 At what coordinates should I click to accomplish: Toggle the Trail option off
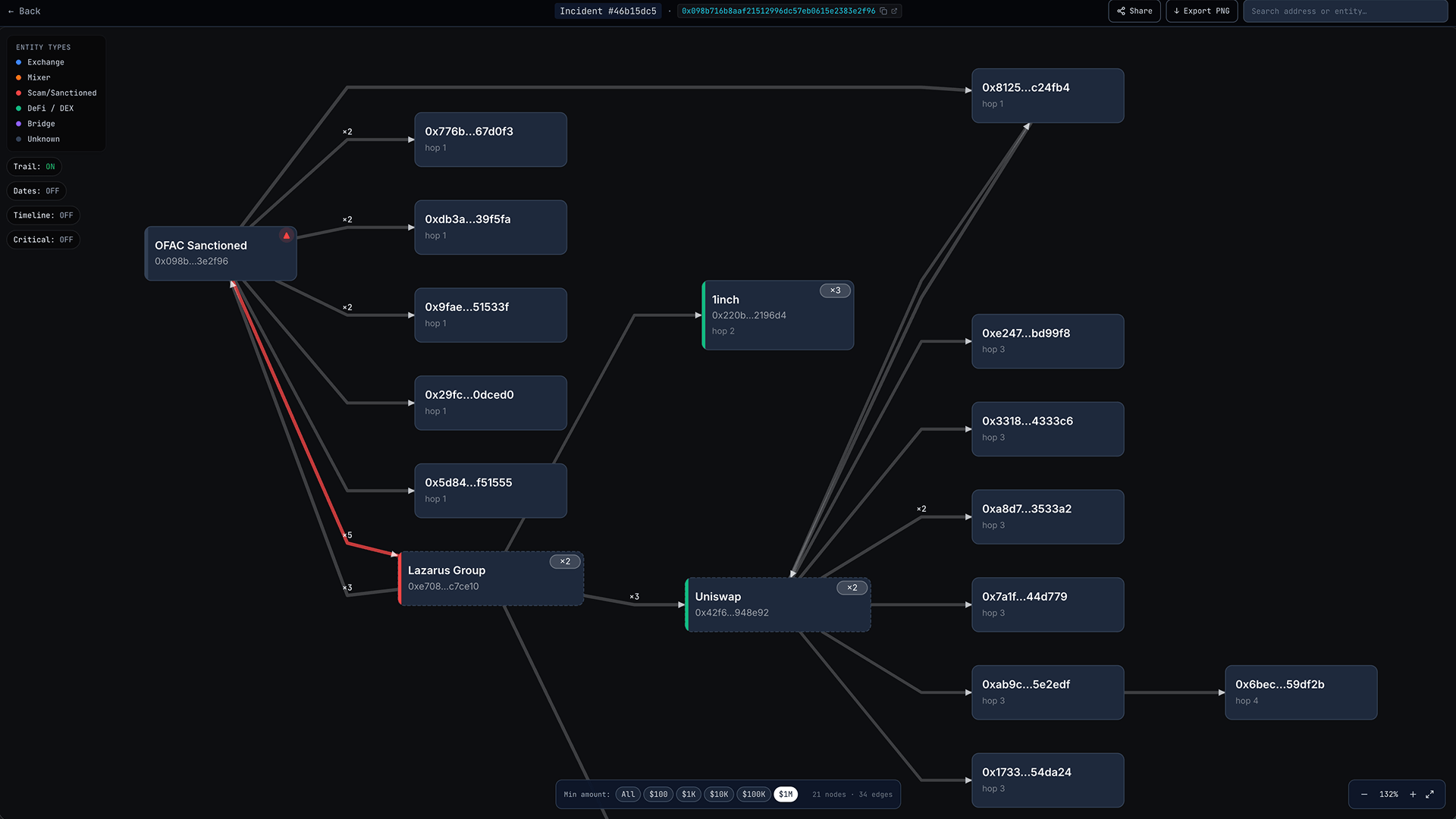(x=34, y=167)
